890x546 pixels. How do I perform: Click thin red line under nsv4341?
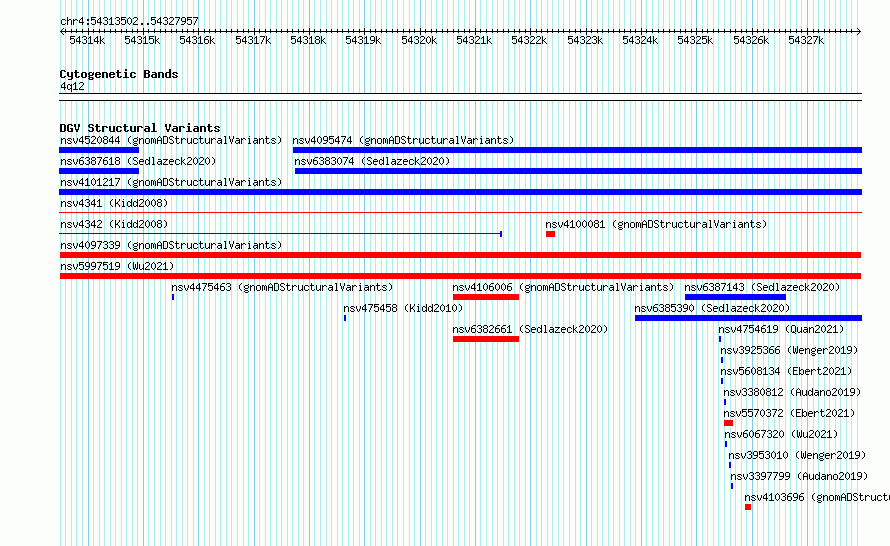click(x=460, y=213)
